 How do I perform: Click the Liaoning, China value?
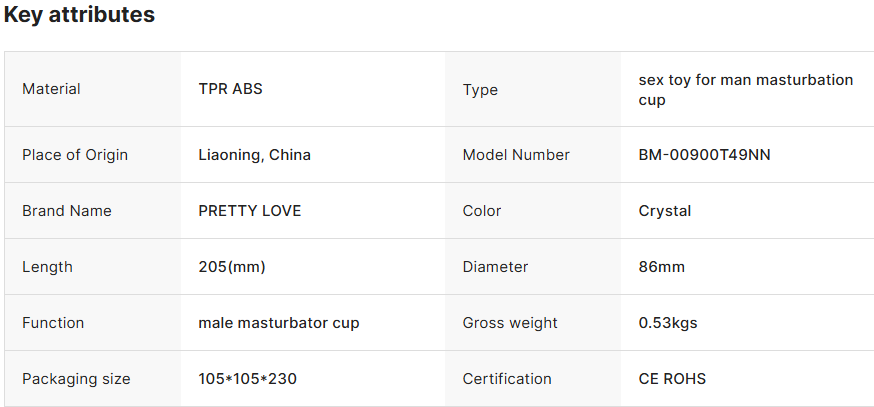(254, 155)
